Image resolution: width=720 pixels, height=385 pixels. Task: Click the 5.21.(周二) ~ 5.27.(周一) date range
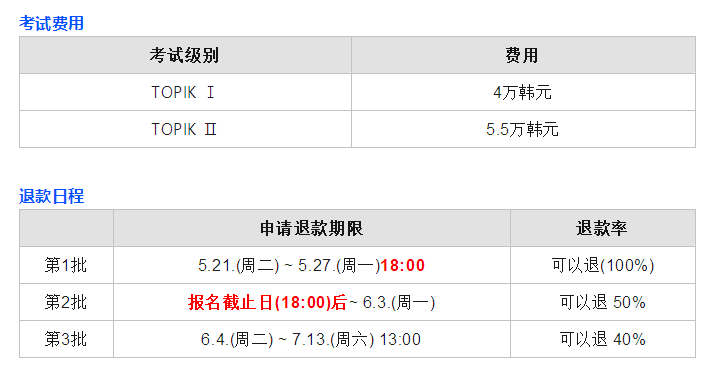tap(289, 265)
